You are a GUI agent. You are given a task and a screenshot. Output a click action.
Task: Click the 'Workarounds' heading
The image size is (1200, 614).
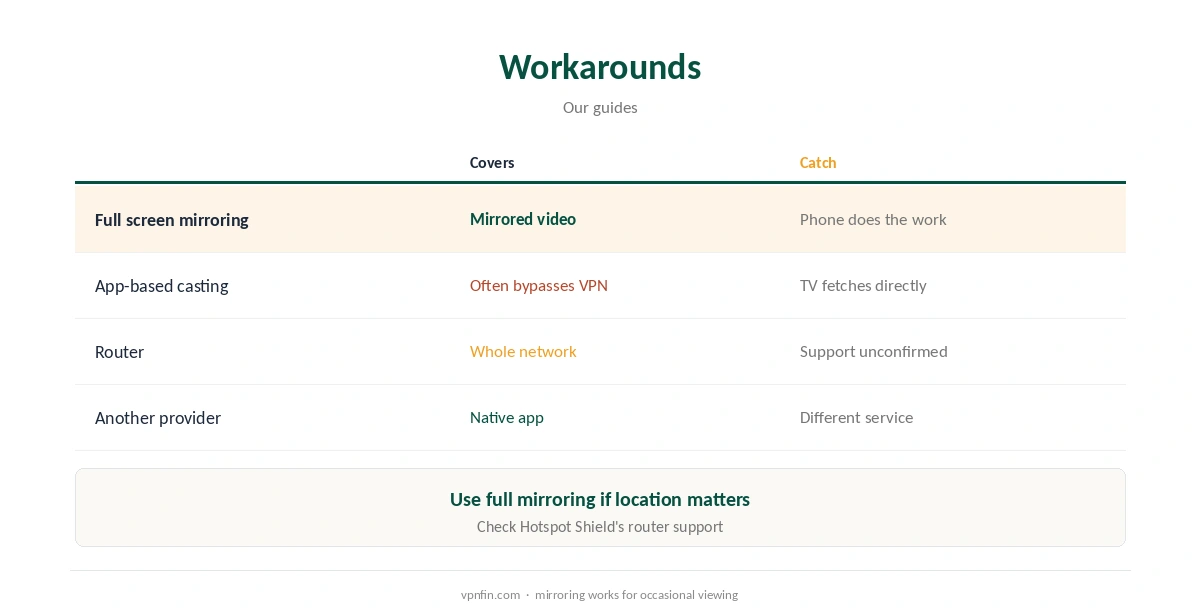[600, 67]
